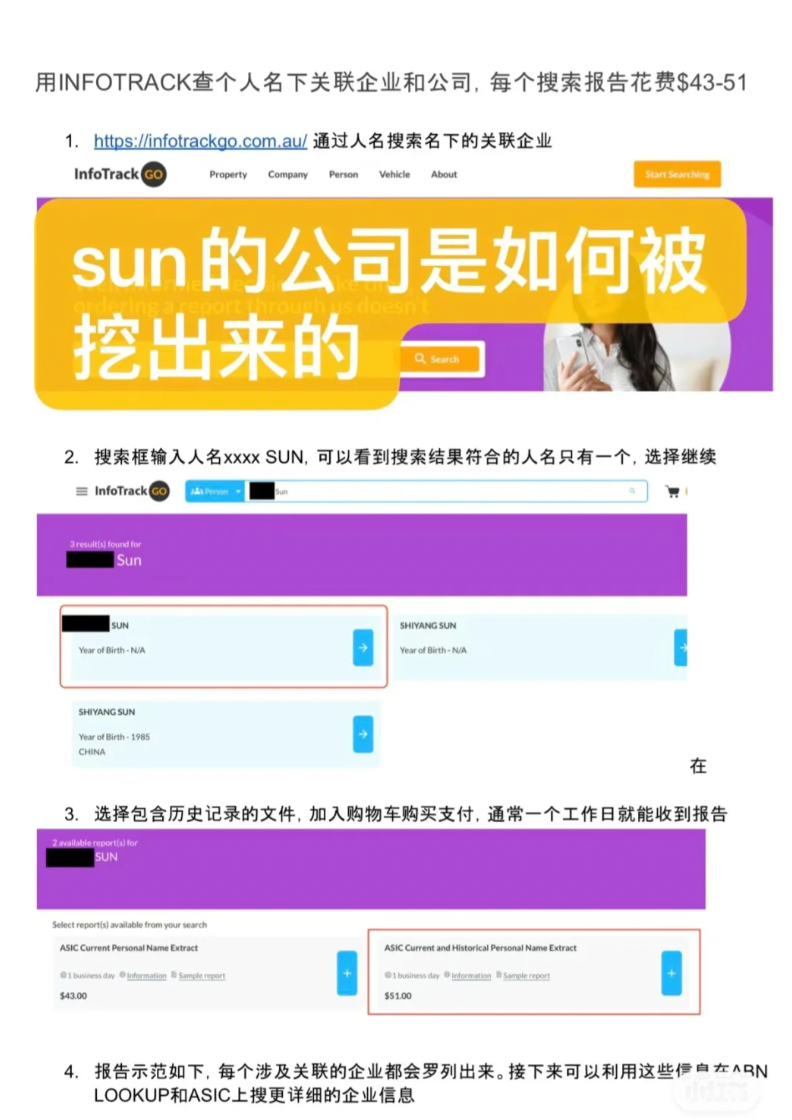Select arrow for SHIYANG SUN born 1985
The width and height of the screenshot is (792, 1120).
363,734
